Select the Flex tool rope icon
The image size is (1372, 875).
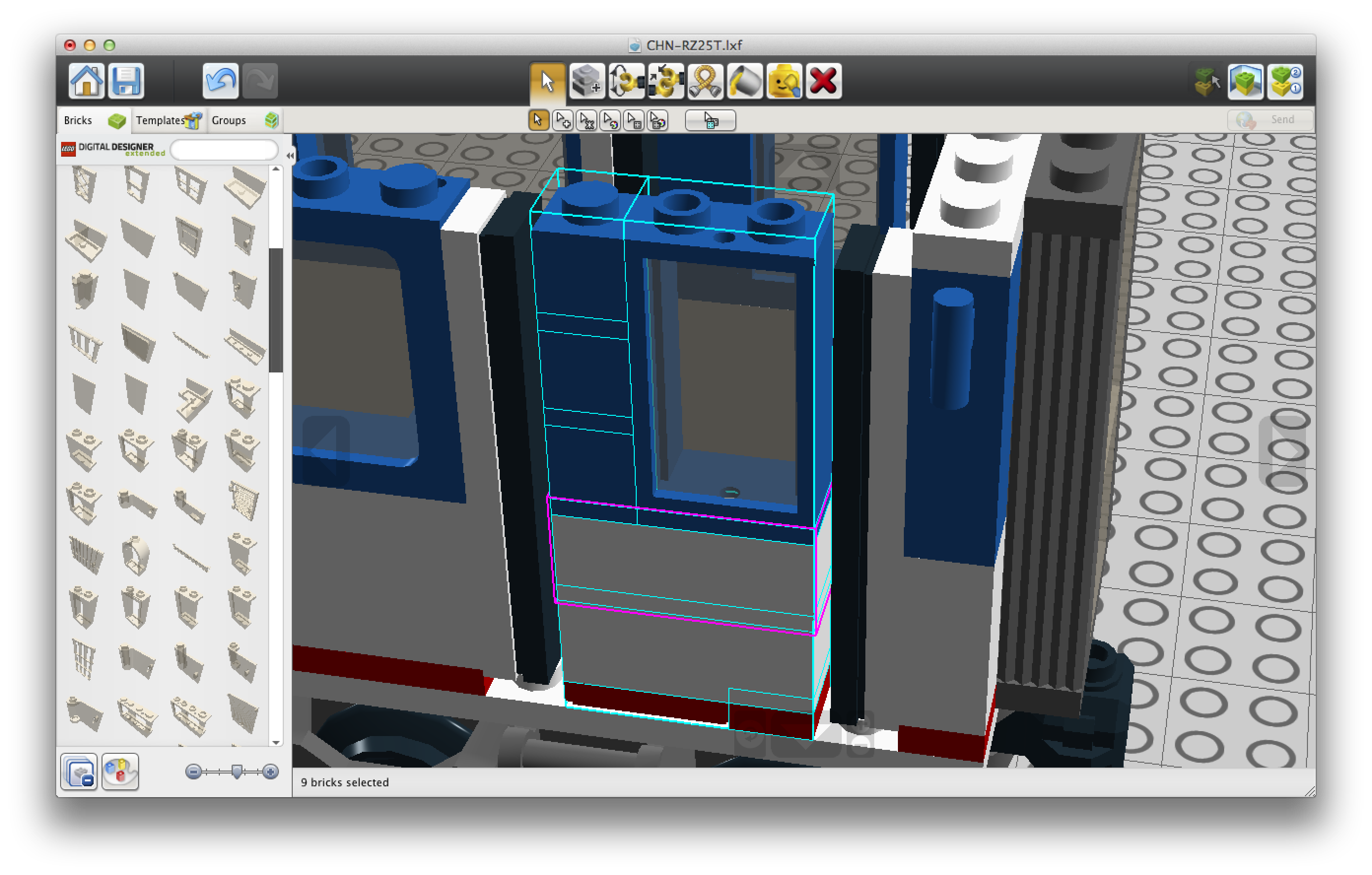[x=705, y=81]
